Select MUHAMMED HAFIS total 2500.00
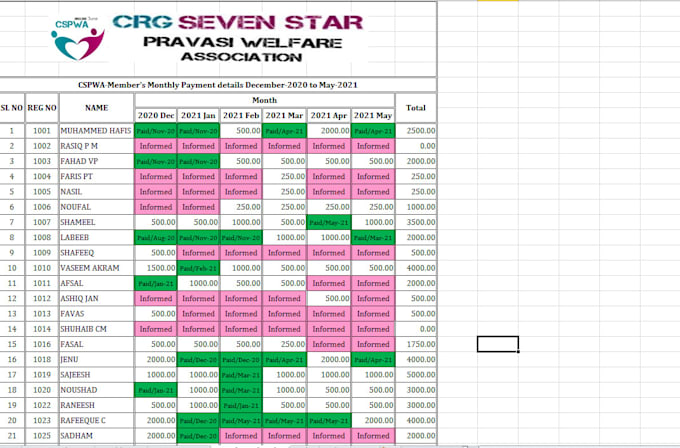The width and height of the screenshot is (680, 448). pos(416,131)
